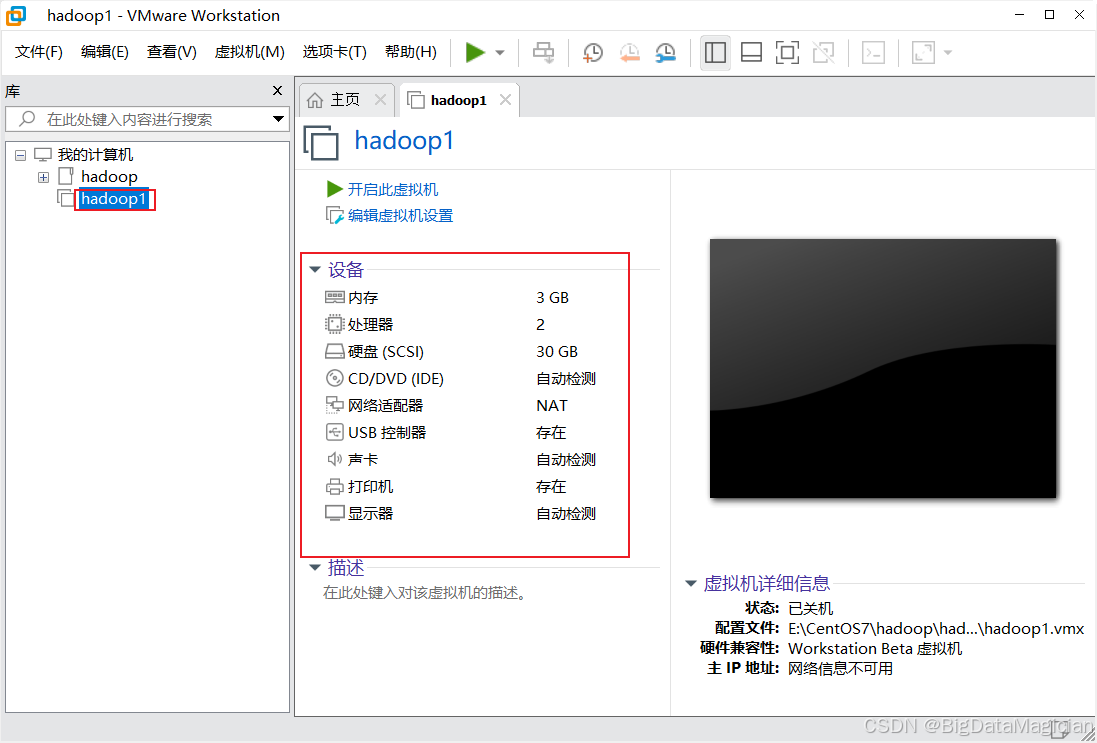Collapse the 描述 section
Viewport: 1097px width, 743px height.
click(315, 567)
